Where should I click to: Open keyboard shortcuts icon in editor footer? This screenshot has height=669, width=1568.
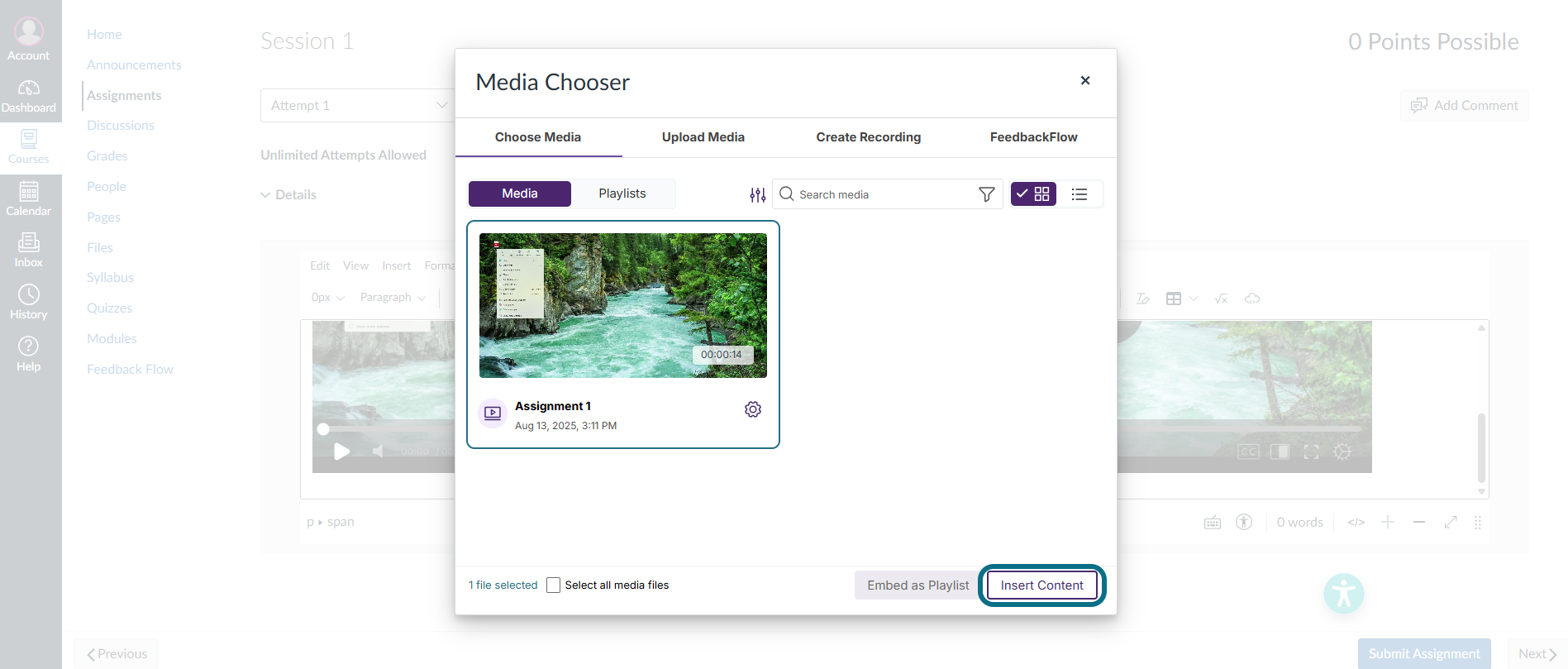[1213, 523]
